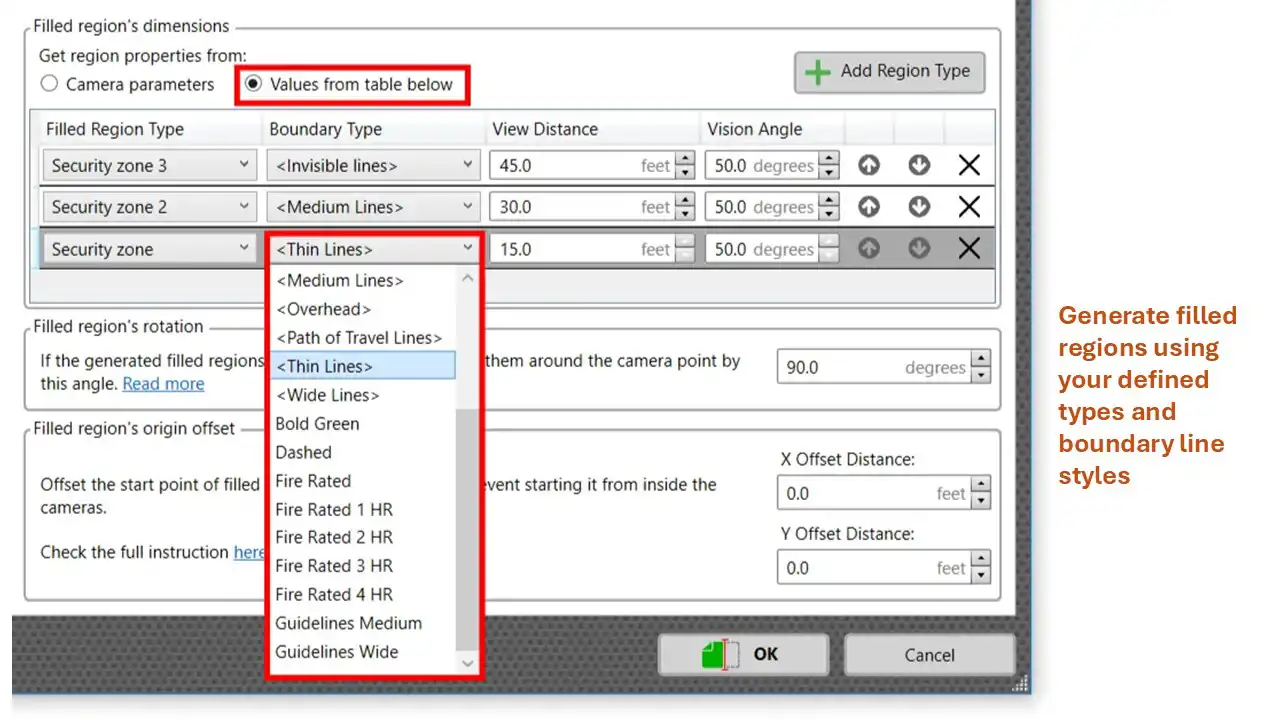Open Security zone 3 type dropdown
This screenshot has height=720, width=1280.
148,166
